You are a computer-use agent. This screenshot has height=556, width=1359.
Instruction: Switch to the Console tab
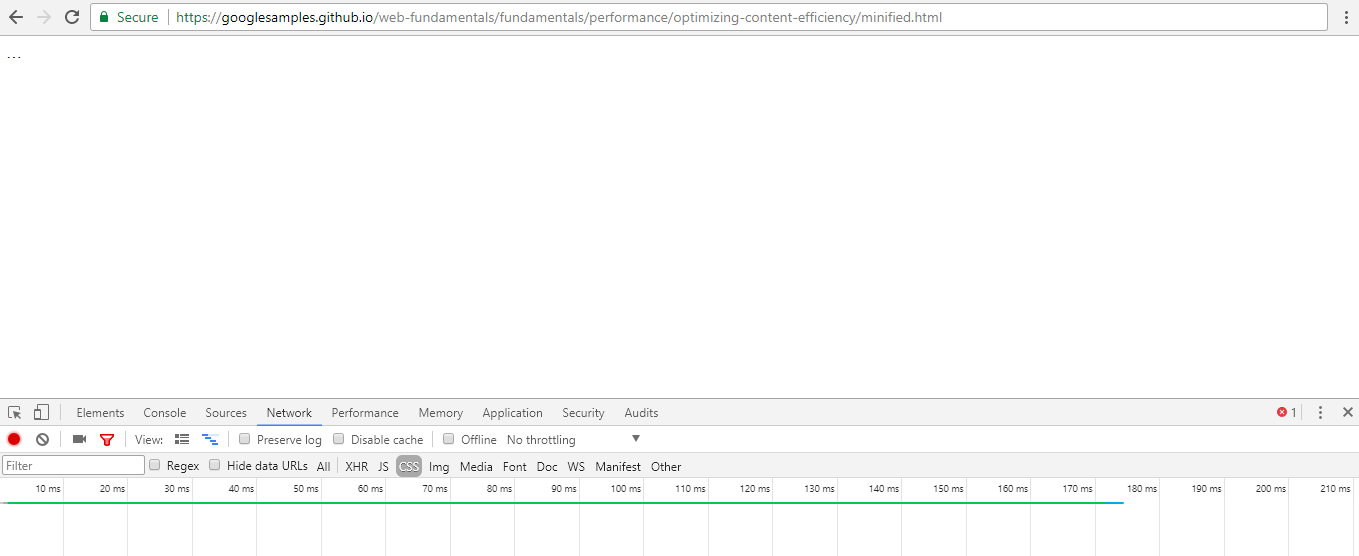(x=165, y=412)
